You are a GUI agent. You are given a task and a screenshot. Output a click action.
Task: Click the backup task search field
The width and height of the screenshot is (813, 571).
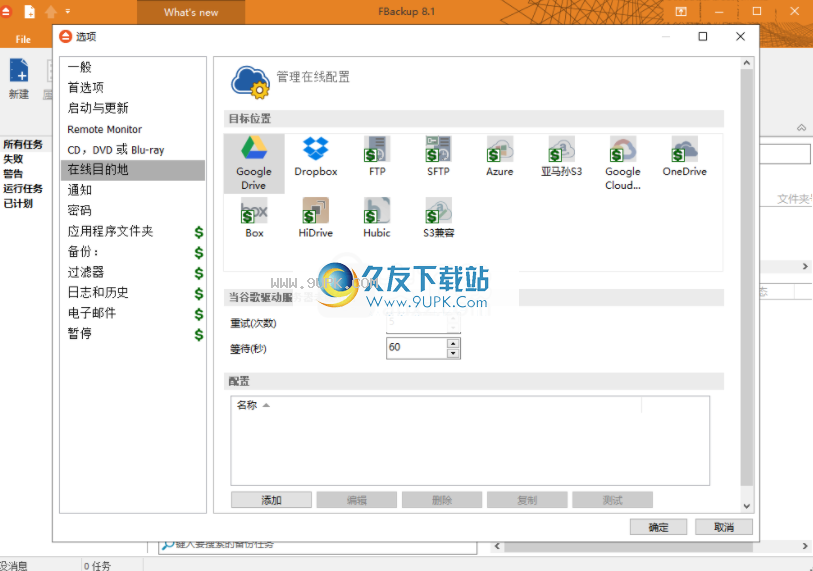(317, 546)
